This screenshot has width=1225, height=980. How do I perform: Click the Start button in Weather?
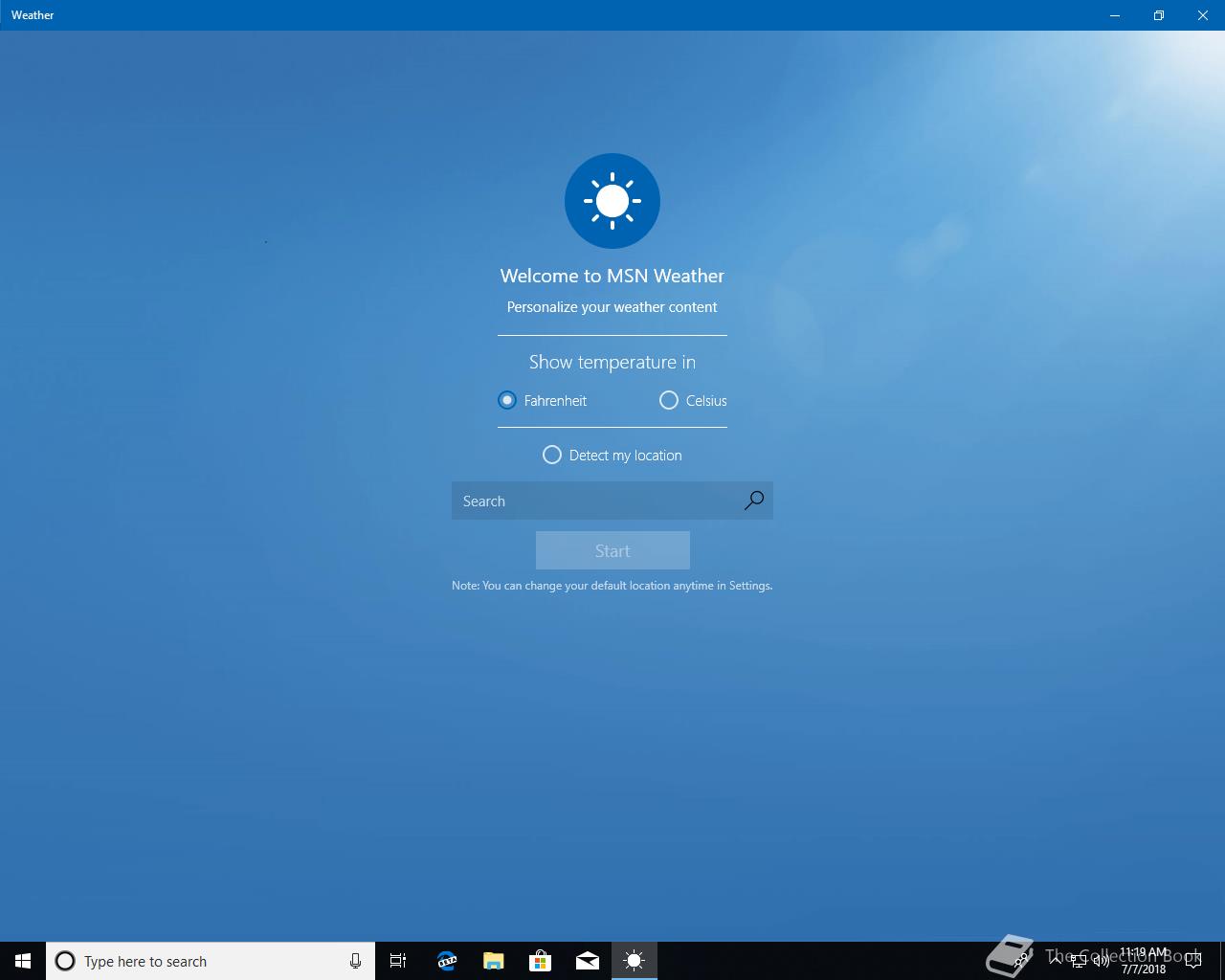tap(612, 550)
